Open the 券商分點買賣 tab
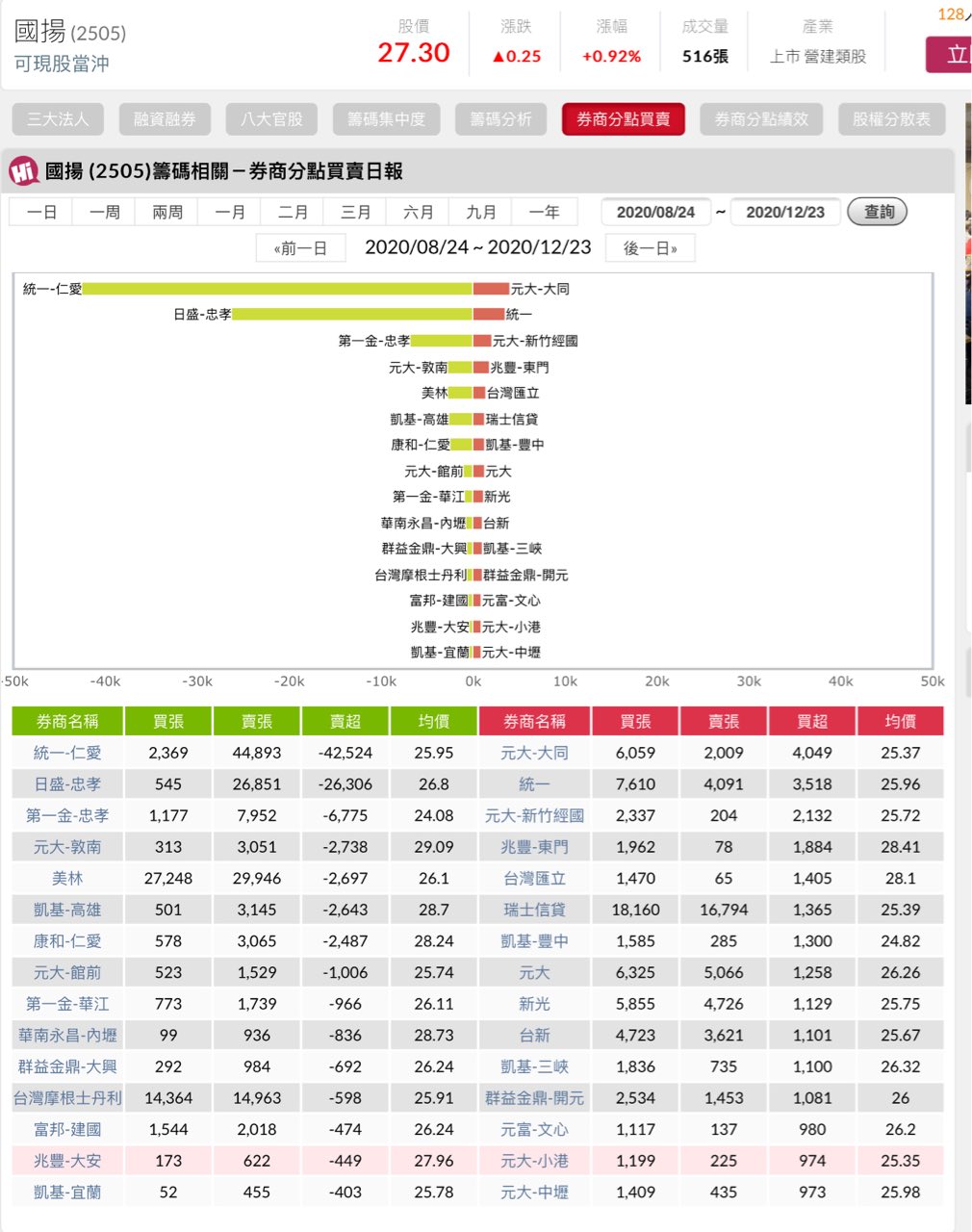This screenshot has height=1232, width=972. (x=623, y=119)
